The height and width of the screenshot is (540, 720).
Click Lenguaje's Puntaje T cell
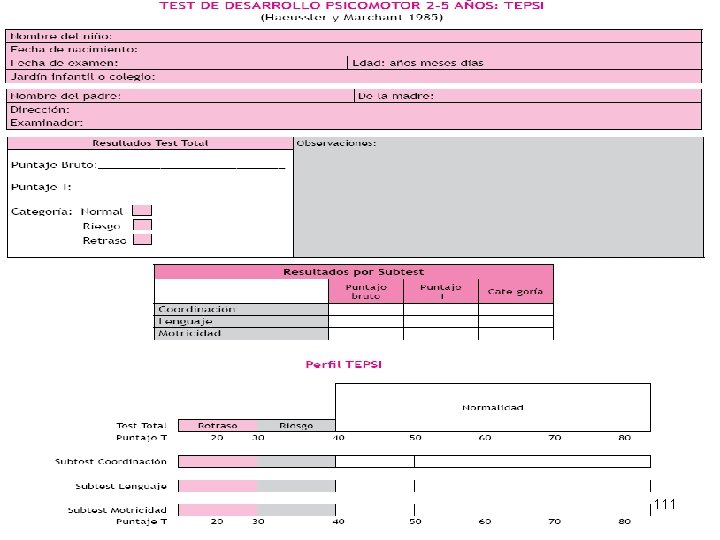tap(441, 321)
